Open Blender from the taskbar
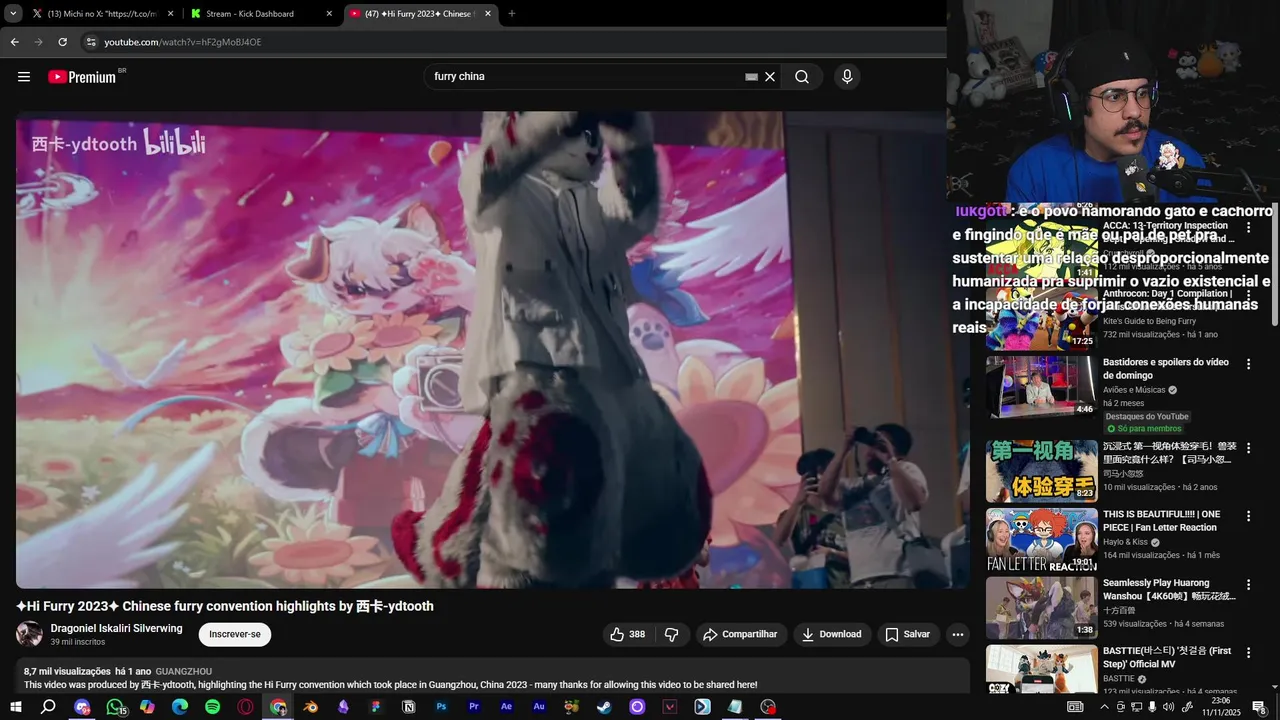Screen dimensions: 1280x720 [311, 707]
